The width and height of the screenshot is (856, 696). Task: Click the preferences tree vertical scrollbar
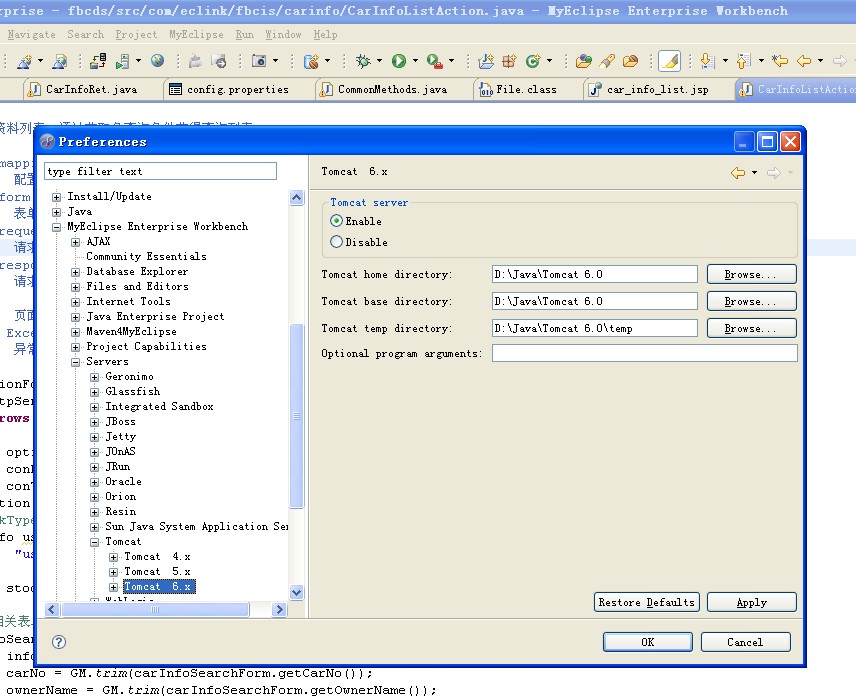(x=296, y=415)
